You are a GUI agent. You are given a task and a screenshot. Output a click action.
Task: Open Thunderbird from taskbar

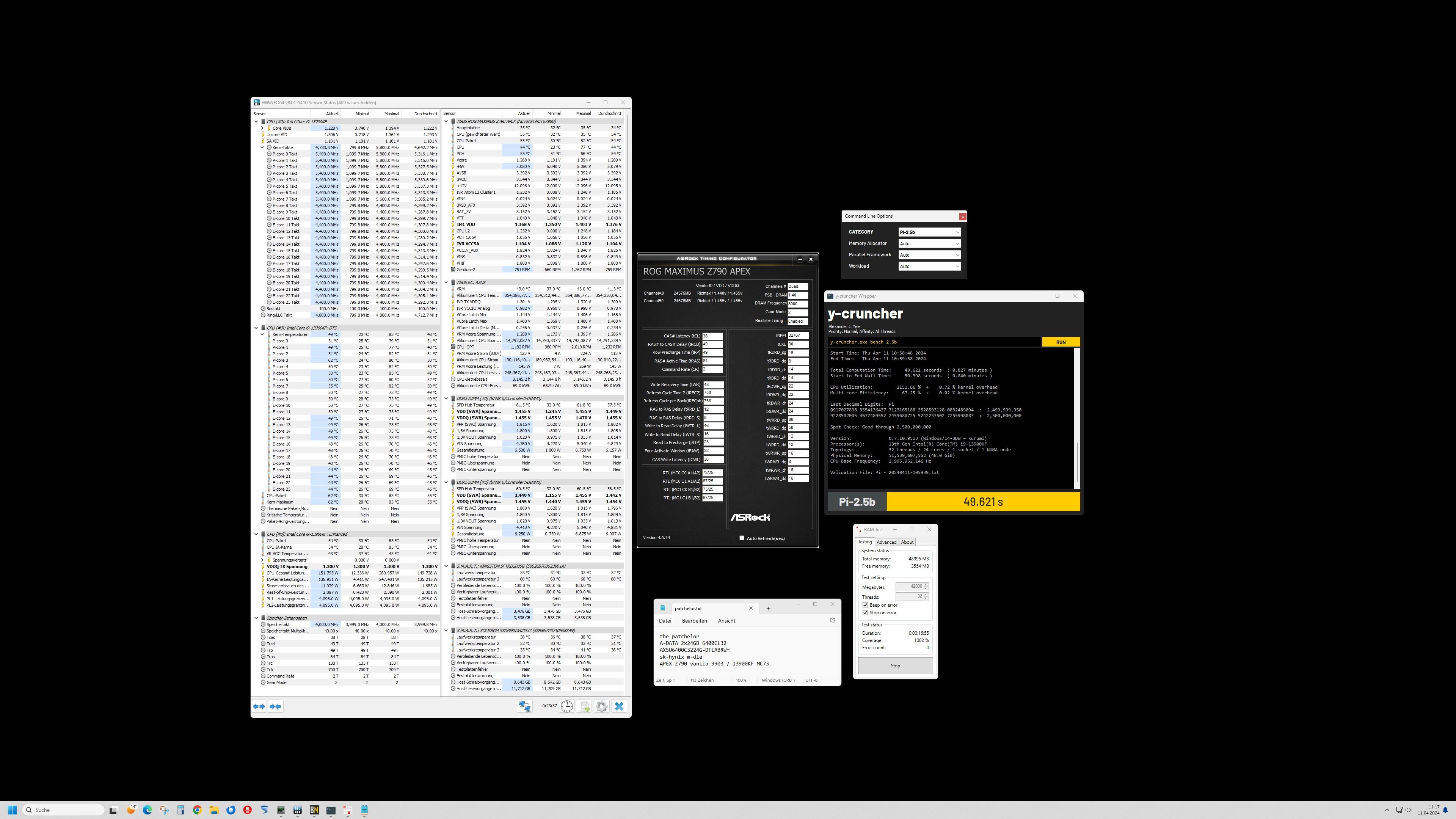(x=231, y=810)
